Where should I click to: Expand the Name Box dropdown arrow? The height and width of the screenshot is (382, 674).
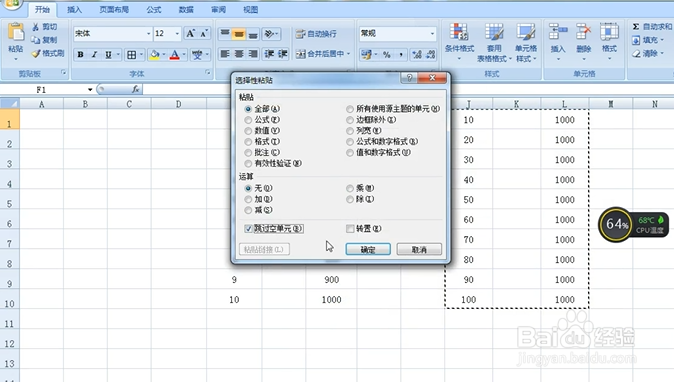click(x=90, y=89)
